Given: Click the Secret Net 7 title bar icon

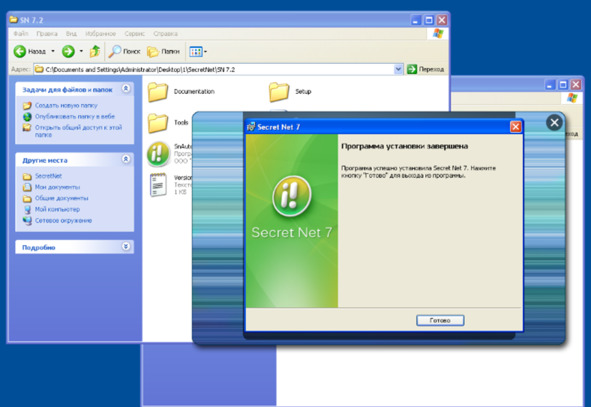Looking at the screenshot, I should tap(251, 127).
